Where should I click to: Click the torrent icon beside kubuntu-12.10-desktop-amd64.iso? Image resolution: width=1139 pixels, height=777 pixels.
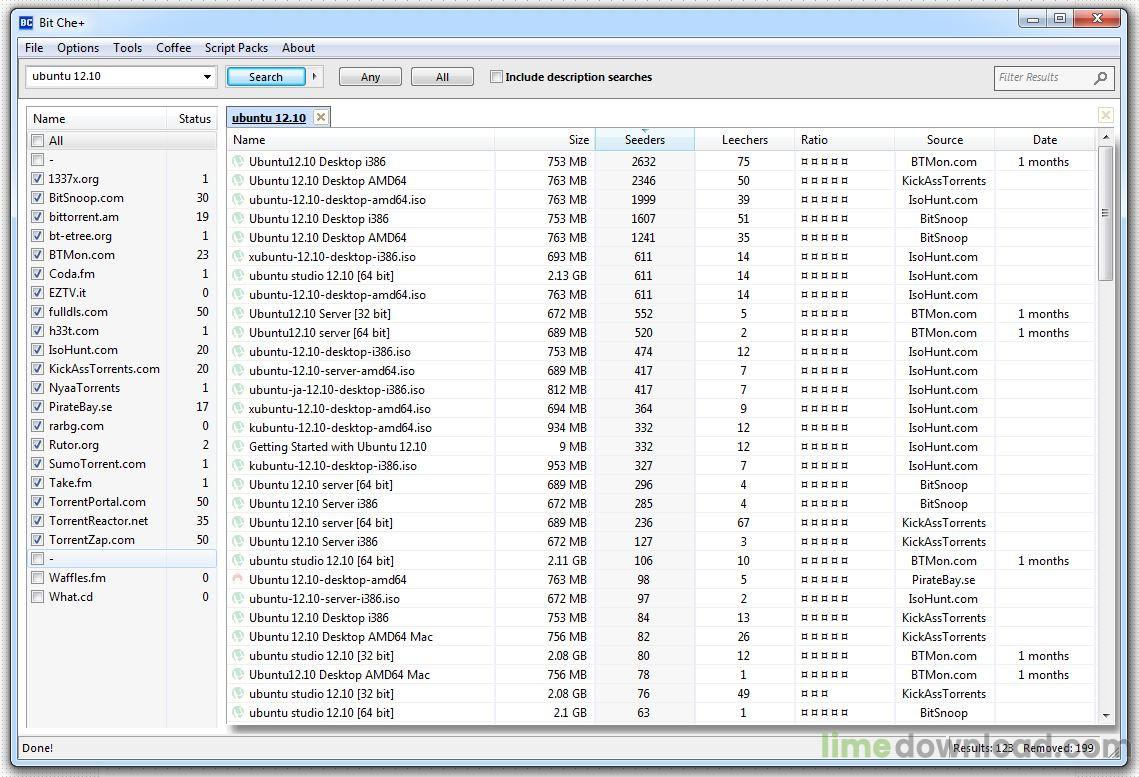point(238,428)
